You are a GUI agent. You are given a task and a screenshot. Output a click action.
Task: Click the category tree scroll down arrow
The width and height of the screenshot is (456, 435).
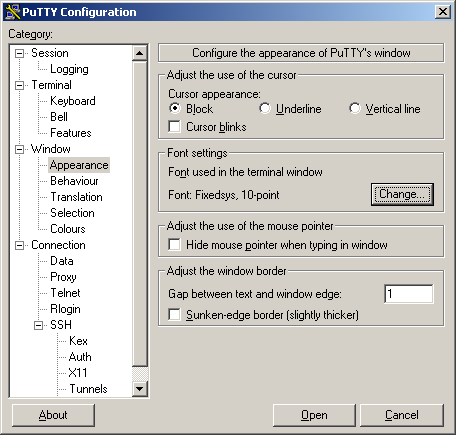tap(140, 389)
